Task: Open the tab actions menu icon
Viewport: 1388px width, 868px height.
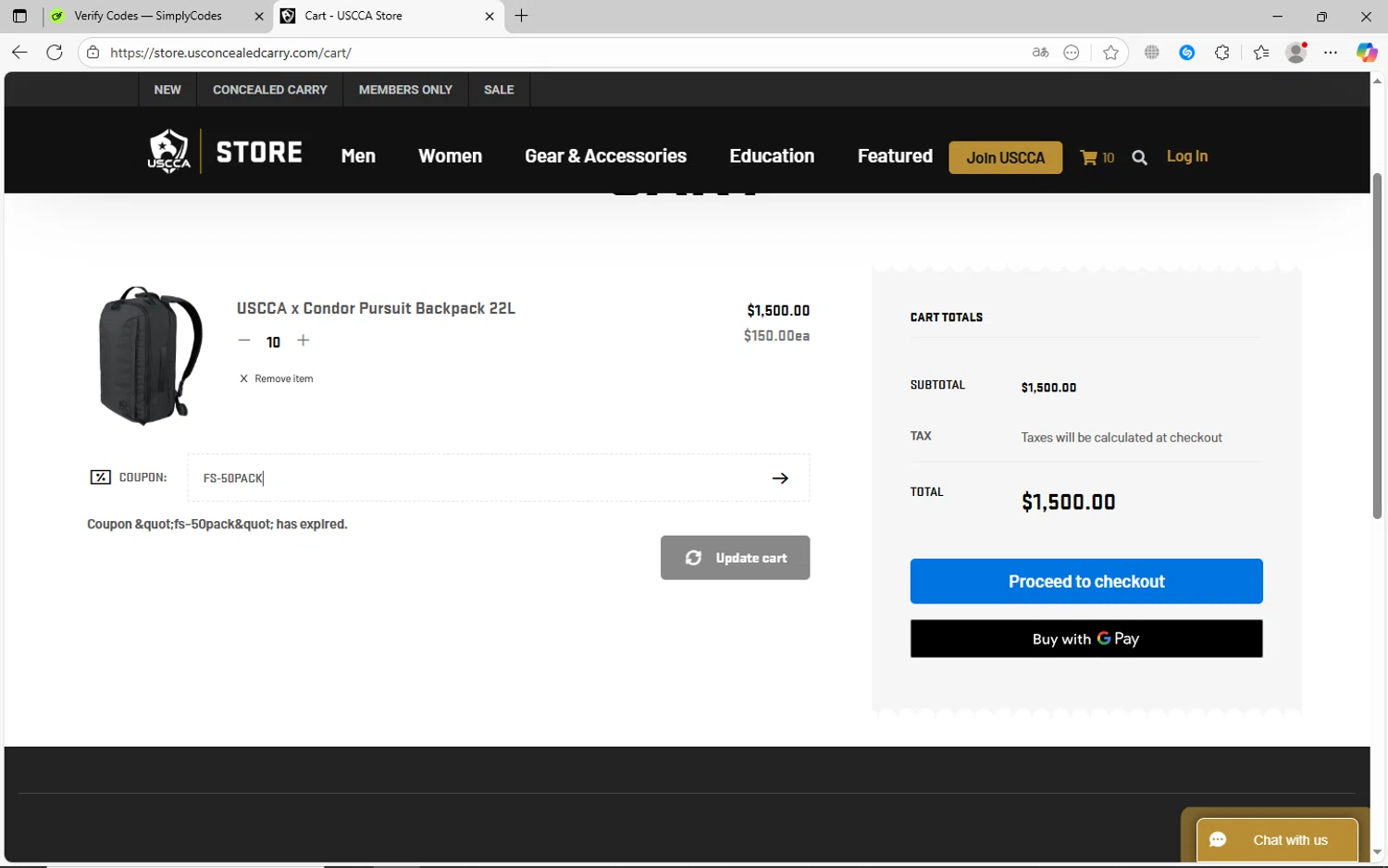Action: (x=19, y=16)
